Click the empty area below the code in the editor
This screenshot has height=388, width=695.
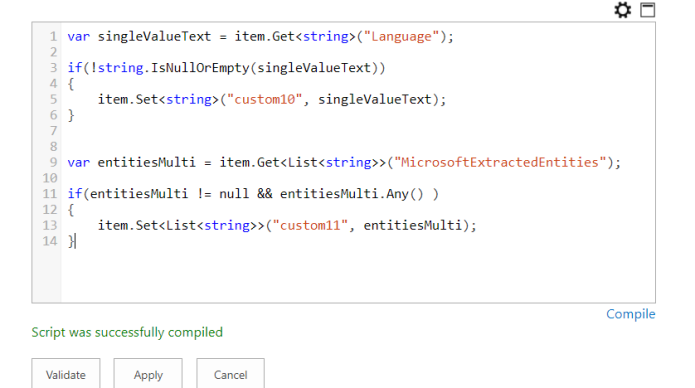coord(358,275)
